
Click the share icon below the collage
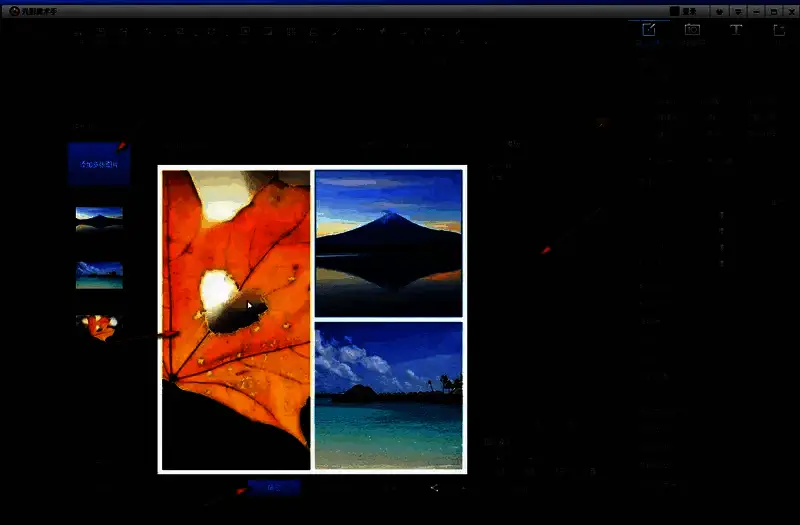coord(434,488)
